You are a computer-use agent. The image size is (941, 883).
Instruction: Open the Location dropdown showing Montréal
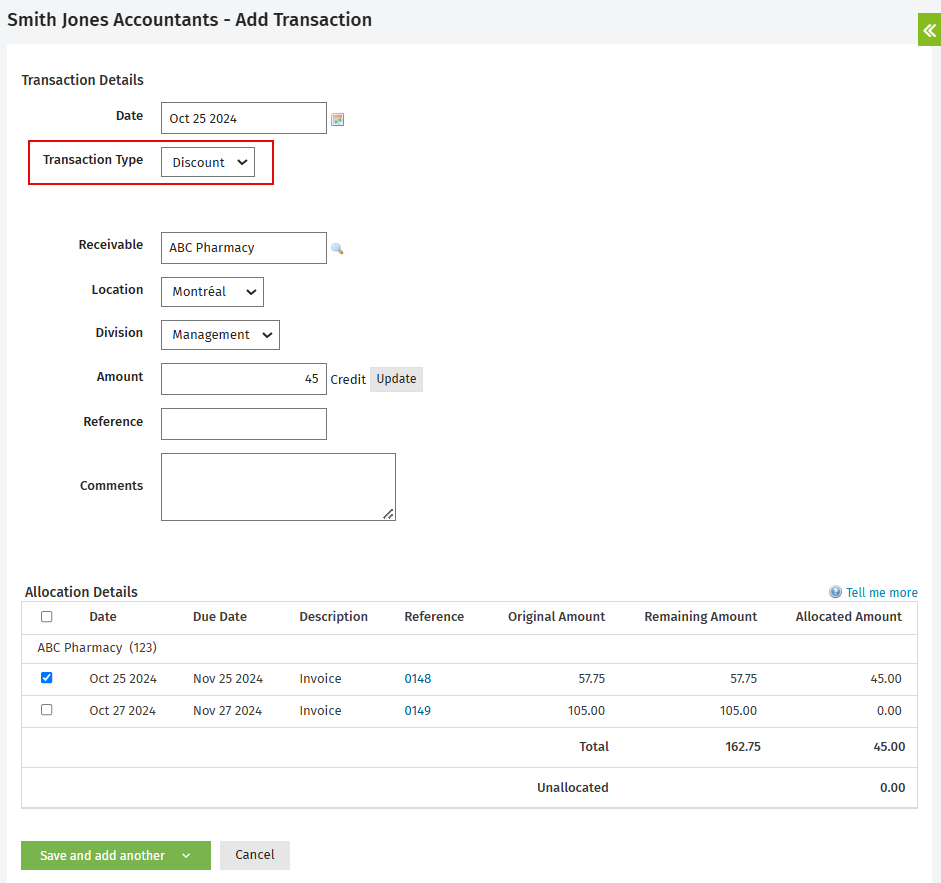pos(212,292)
